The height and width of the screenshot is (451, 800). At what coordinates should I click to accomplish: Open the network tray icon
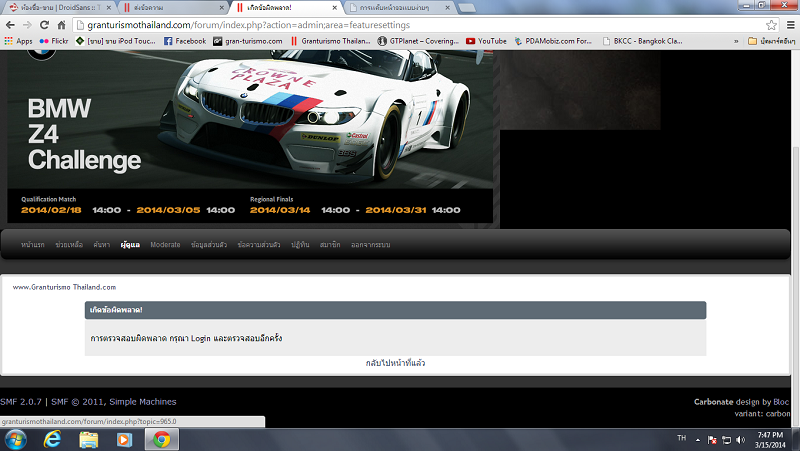[x=727, y=440]
